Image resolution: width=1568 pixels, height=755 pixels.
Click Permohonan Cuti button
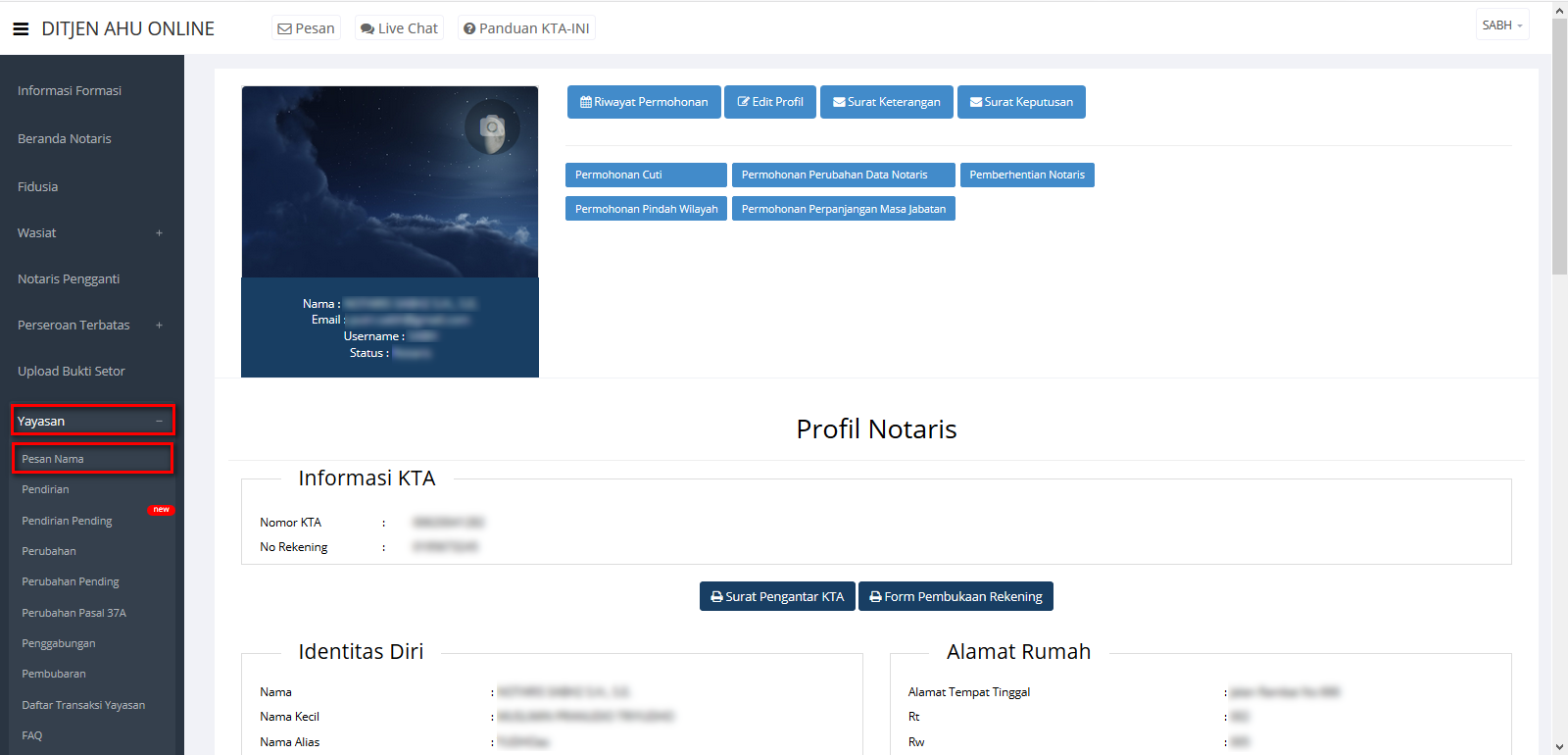click(646, 175)
